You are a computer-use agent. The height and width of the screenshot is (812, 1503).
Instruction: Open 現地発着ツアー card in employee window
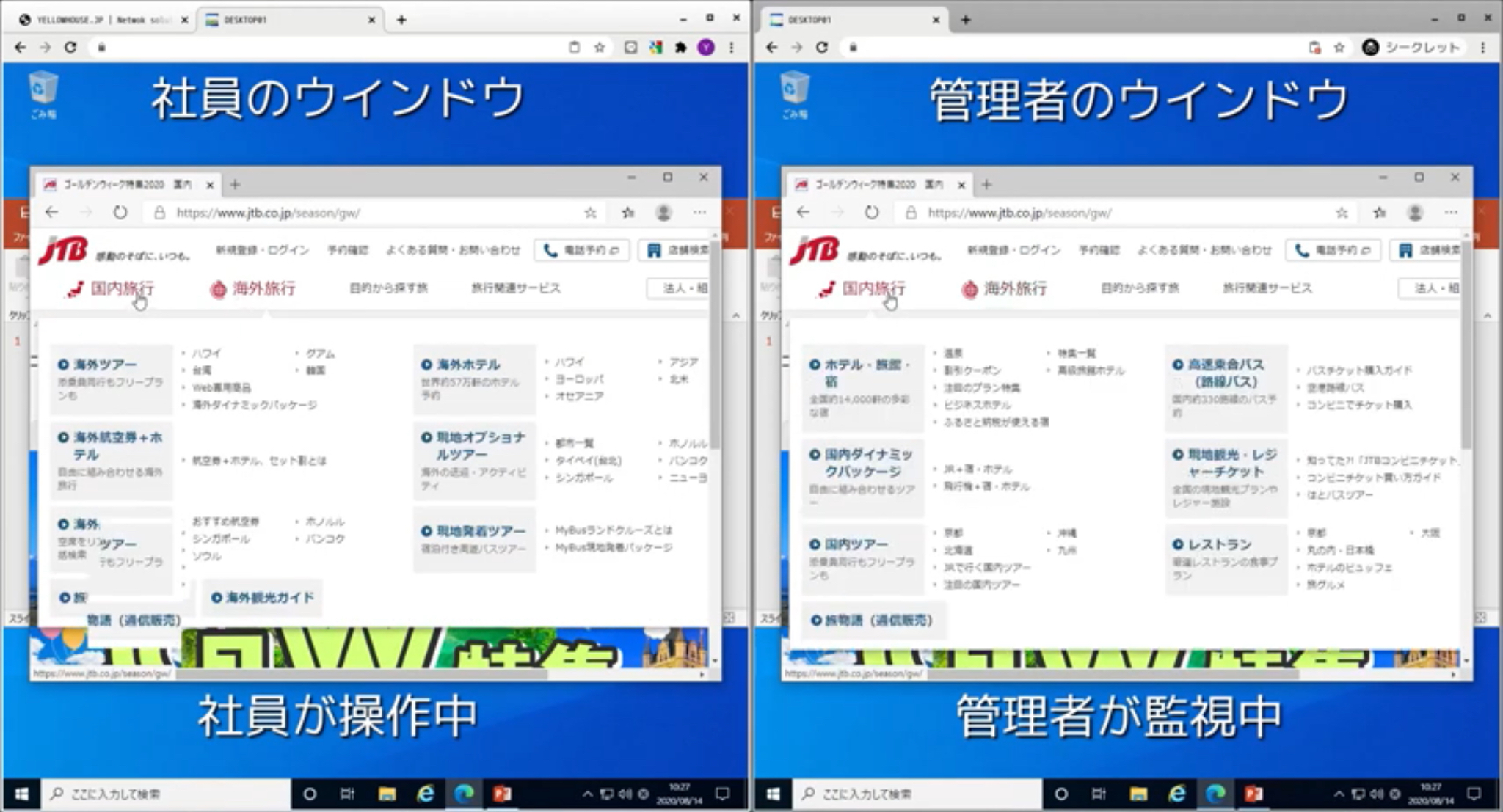[475, 539]
